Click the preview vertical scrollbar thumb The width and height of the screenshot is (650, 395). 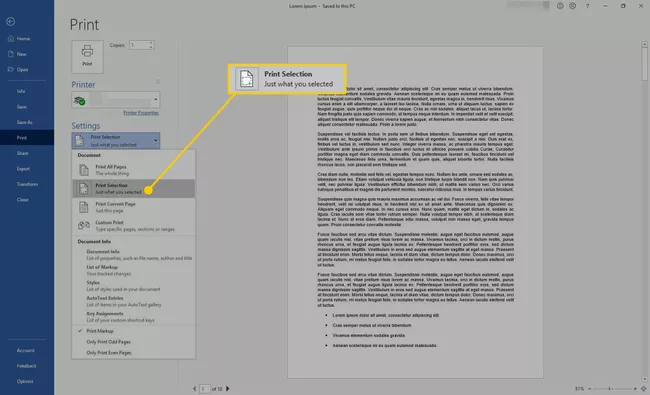click(644, 64)
